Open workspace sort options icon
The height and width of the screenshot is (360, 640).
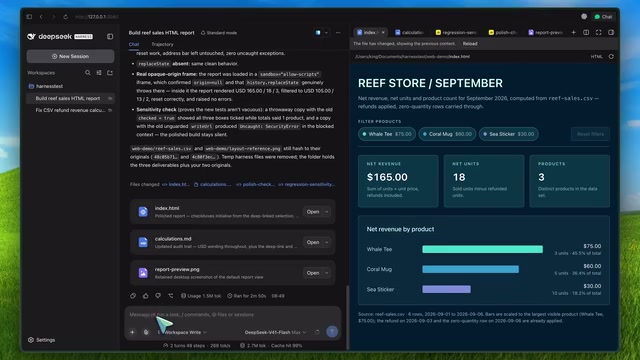(x=99, y=73)
